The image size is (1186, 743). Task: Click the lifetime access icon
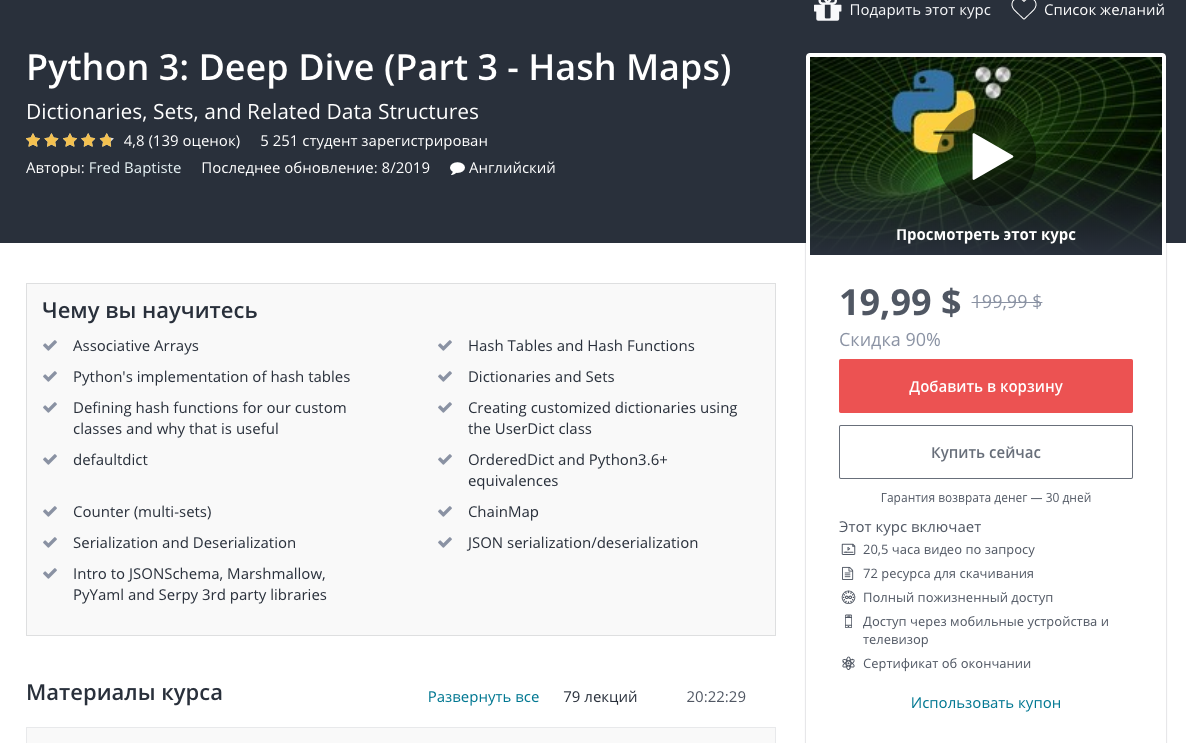[x=848, y=597]
